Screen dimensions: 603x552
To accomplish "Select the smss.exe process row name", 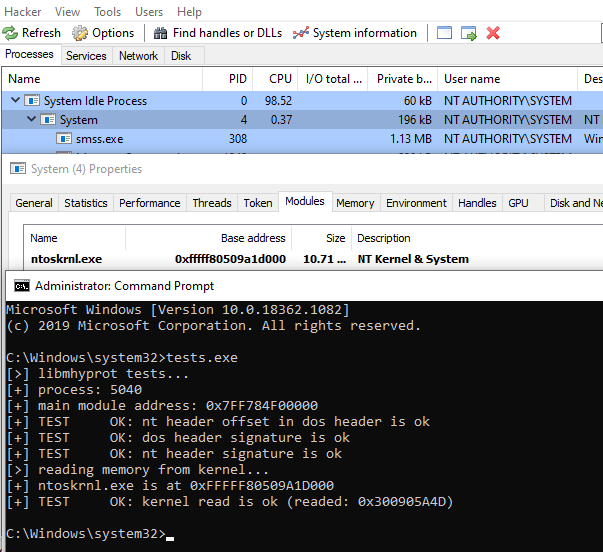I will click(x=100, y=139).
